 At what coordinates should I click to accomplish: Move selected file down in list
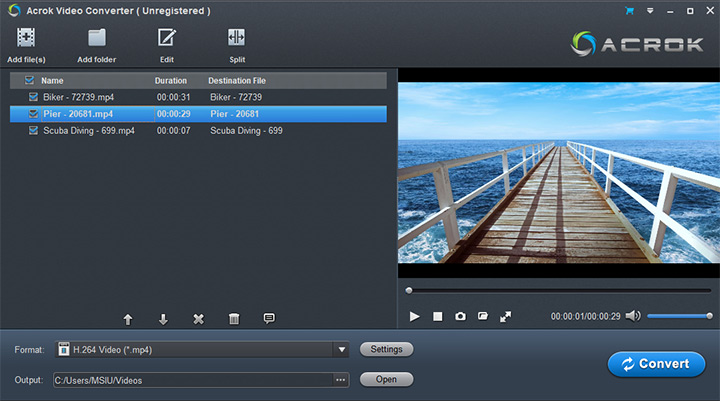[163, 319]
